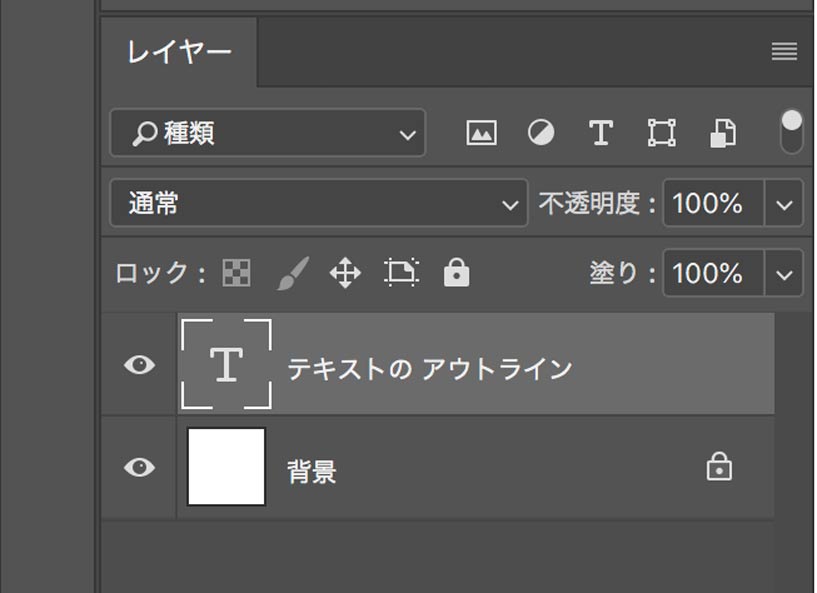The width and height of the screenshot is (817, 593).
Task: Hide the テキストの アウトライン layer
Action: (139, 365)
